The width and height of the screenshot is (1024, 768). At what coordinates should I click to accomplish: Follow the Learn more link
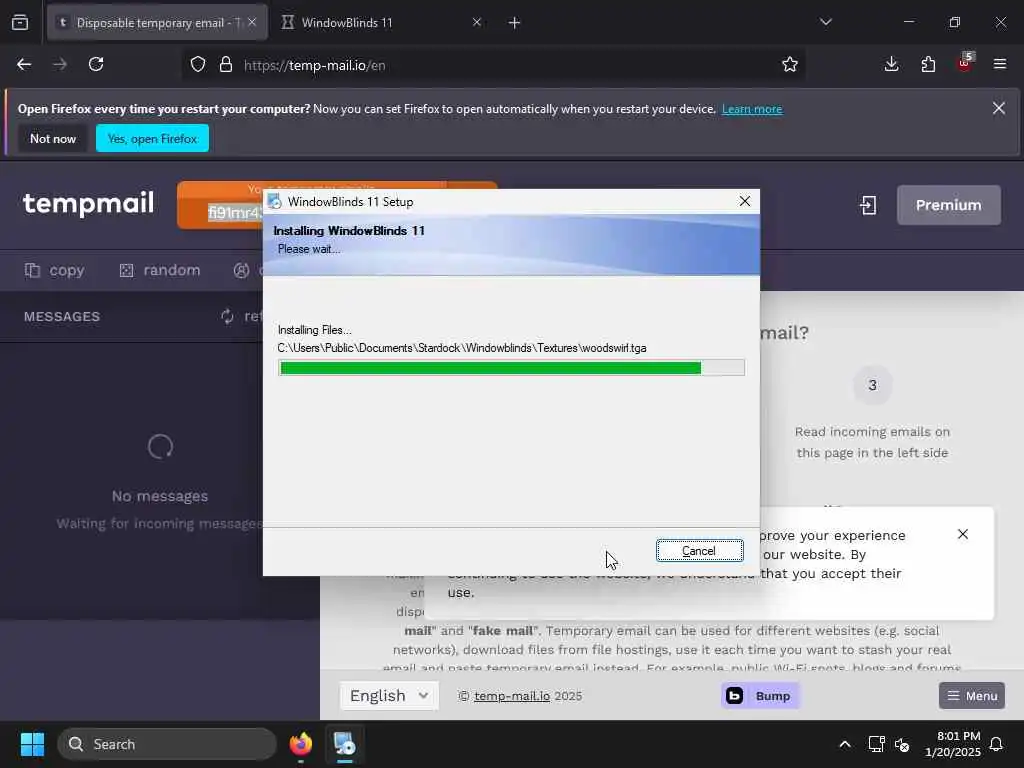pos(752,109)
